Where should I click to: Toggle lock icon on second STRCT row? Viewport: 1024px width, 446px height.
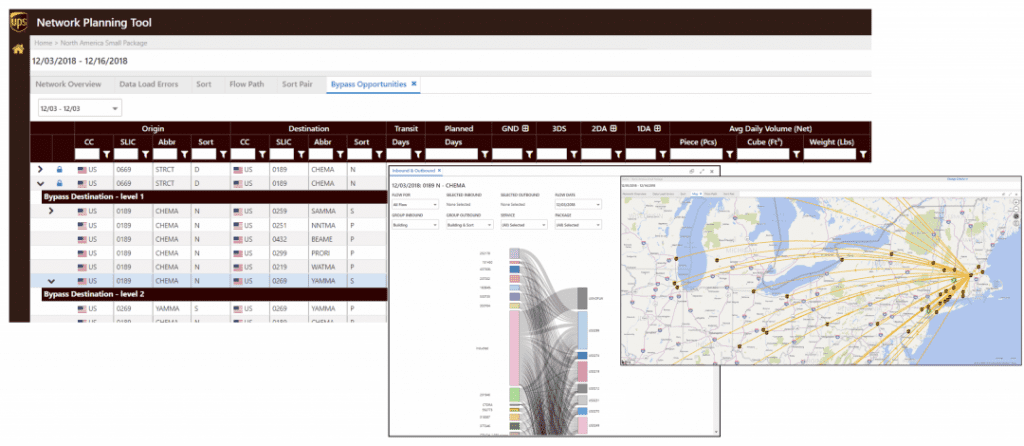pyautogui.click(x=59, y=184)
